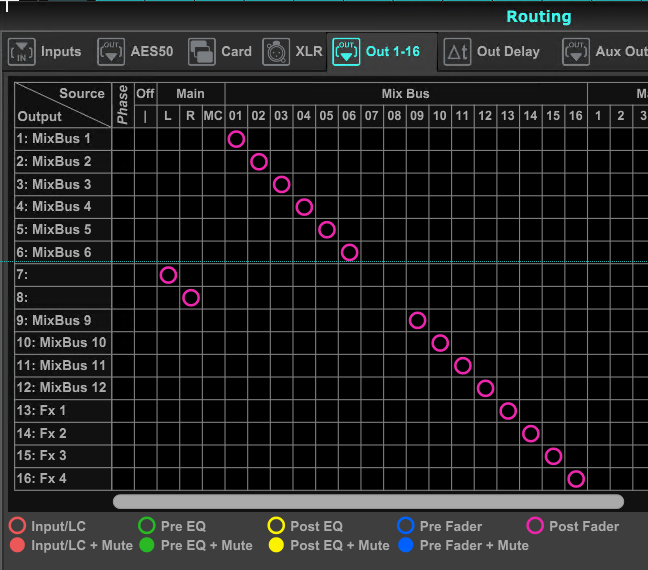
Task: Open the Out Delay tab
Action: pyautogui.click(x=508, y=52)
